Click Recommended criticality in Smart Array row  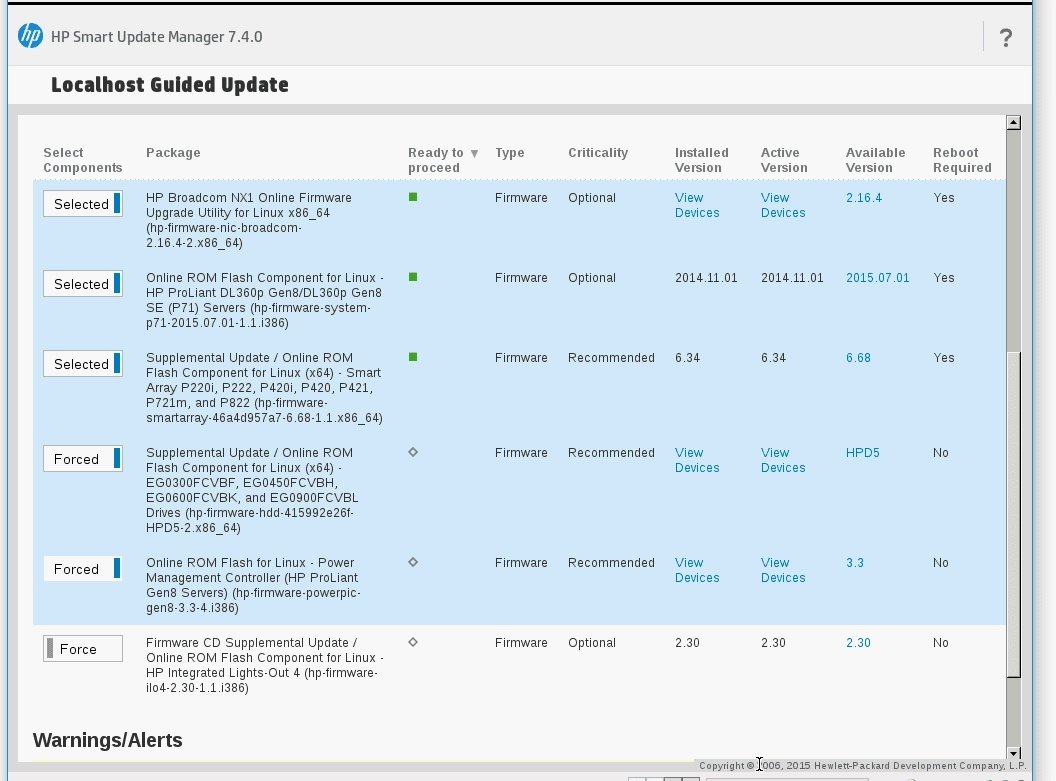[x=611, y=358]
